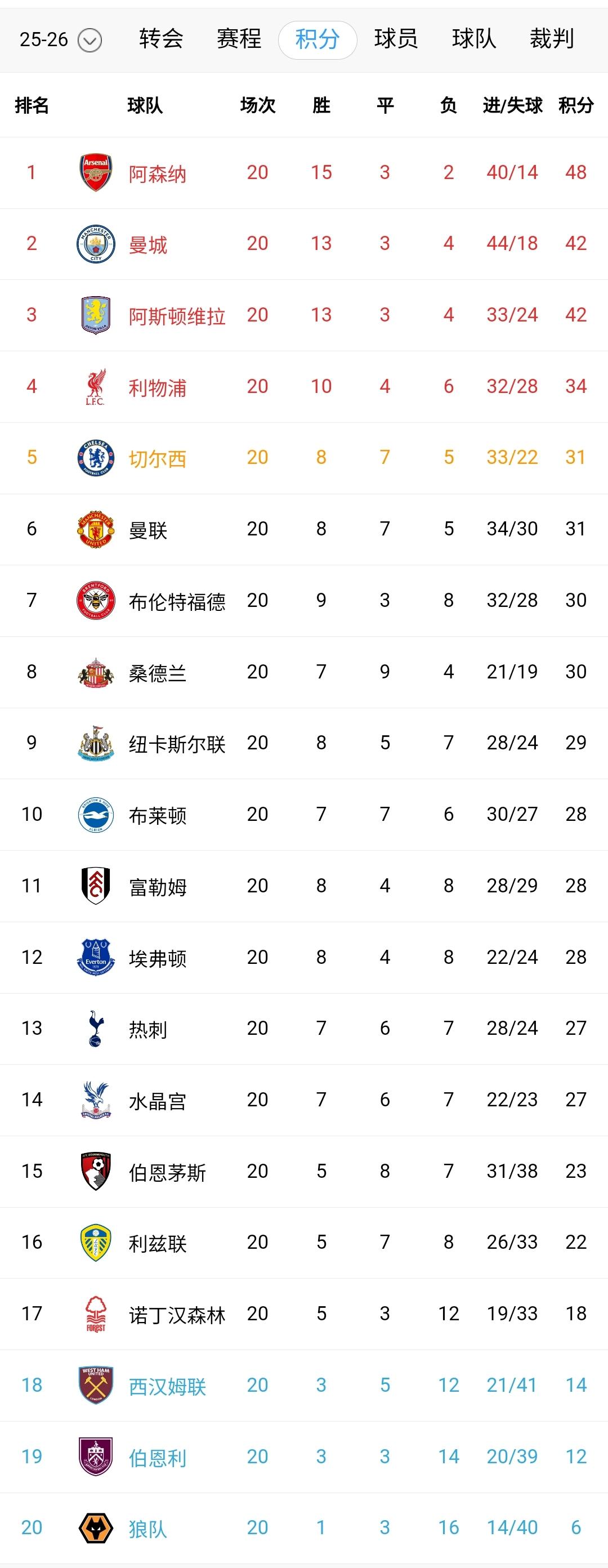Viewport: 608px width, 1568px height.
Task: Click the Brentford crest icon
Action: tap(95, 600)
